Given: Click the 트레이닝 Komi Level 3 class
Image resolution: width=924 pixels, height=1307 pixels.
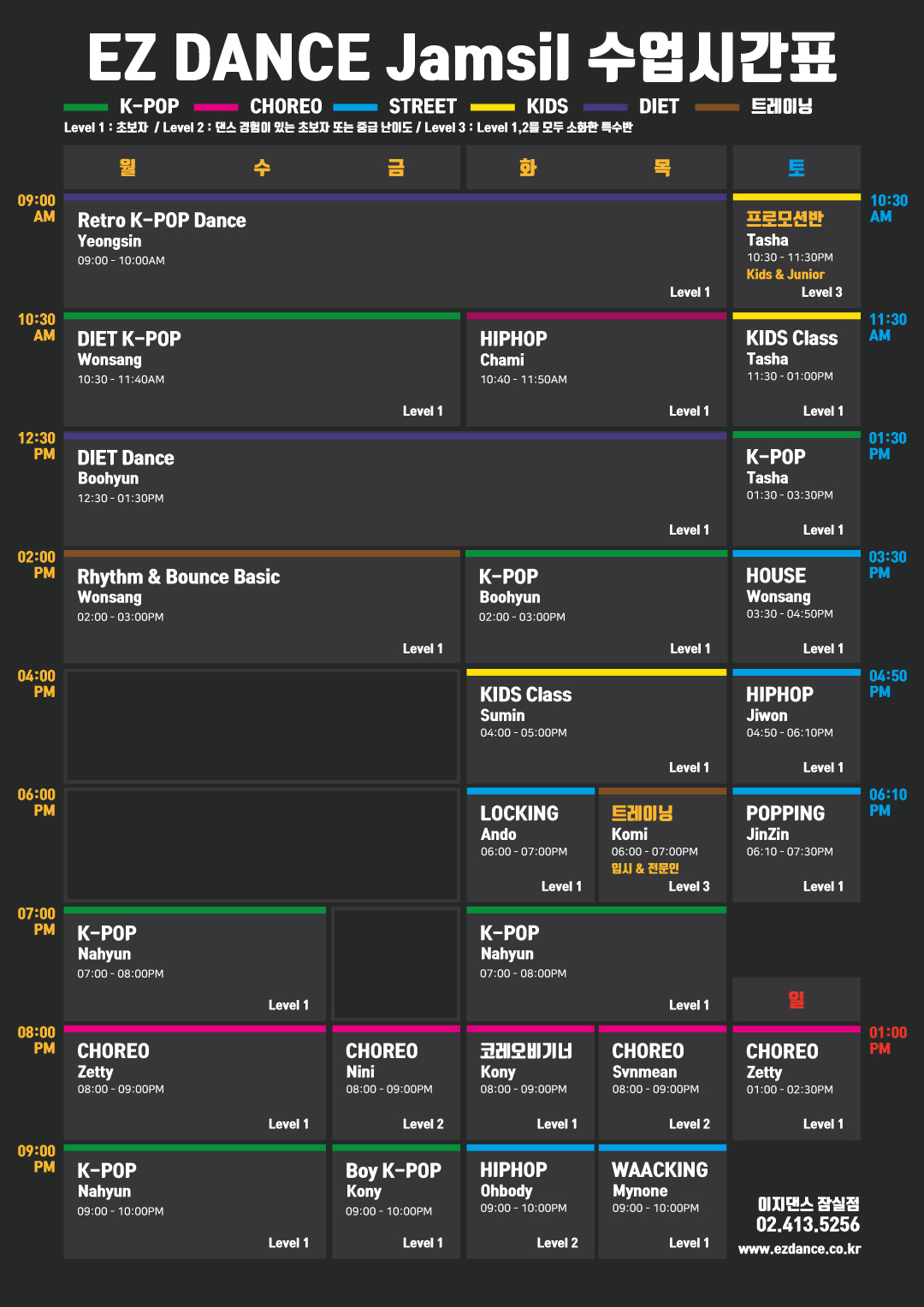Looking at the screenshot, I should pyautogui.click(x=662, y=845).
